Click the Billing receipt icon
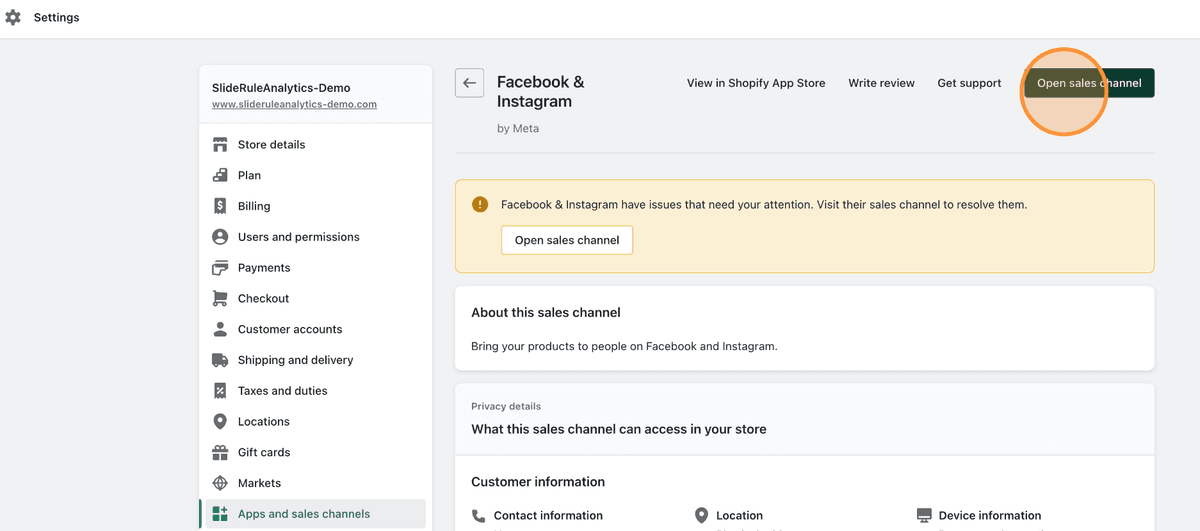Viewport: 1200px width, 531px height. [x=220, y=206]
